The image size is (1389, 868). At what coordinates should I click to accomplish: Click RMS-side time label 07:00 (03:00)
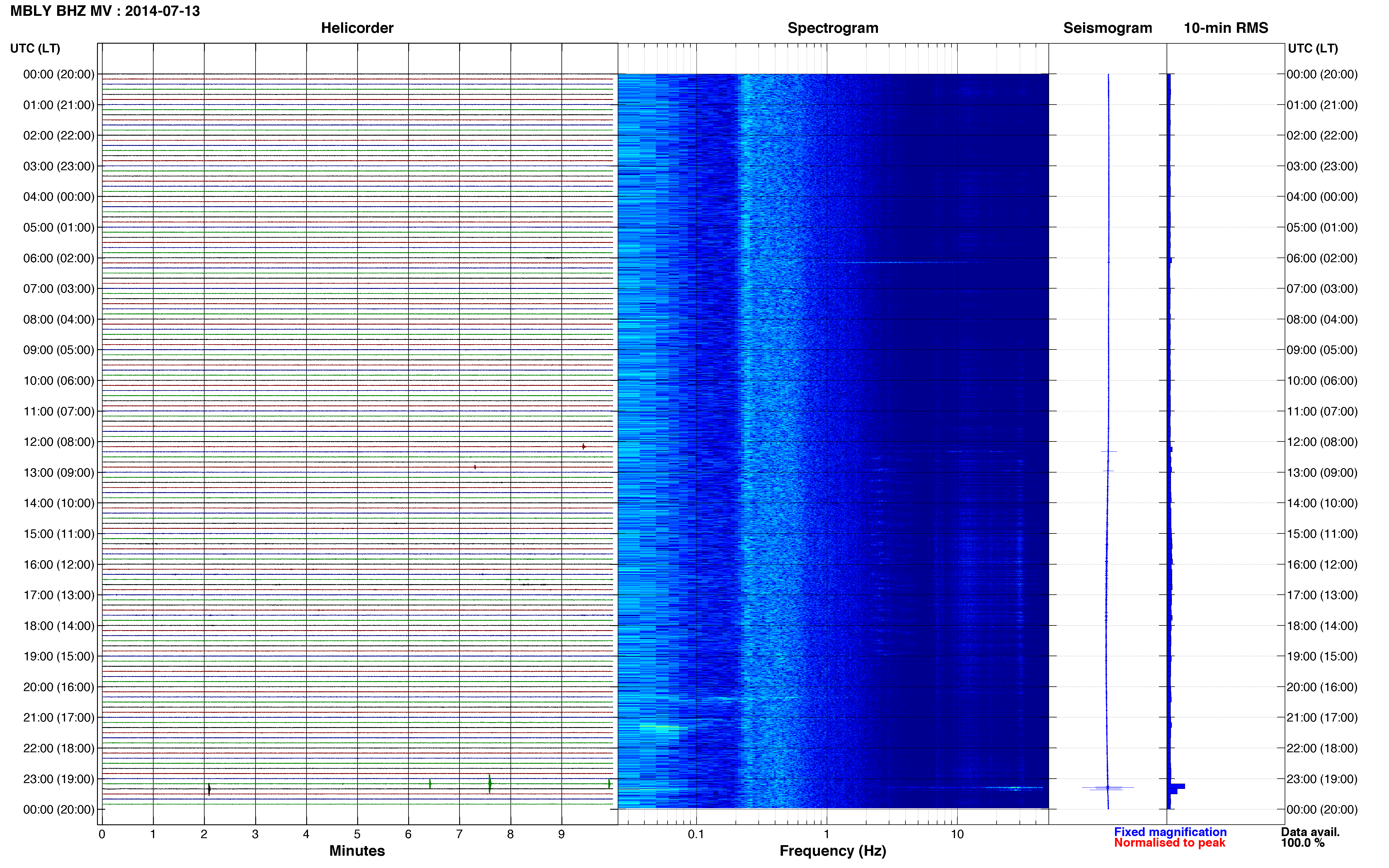click(1322, 289)
